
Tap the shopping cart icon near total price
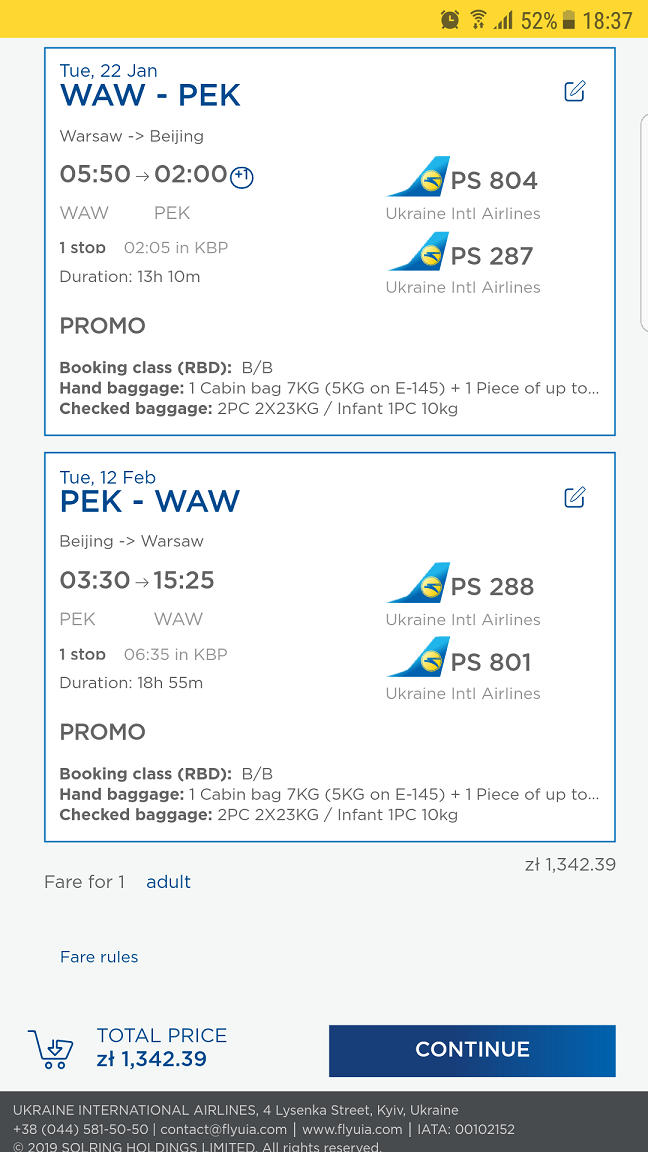coord(51,1048)
